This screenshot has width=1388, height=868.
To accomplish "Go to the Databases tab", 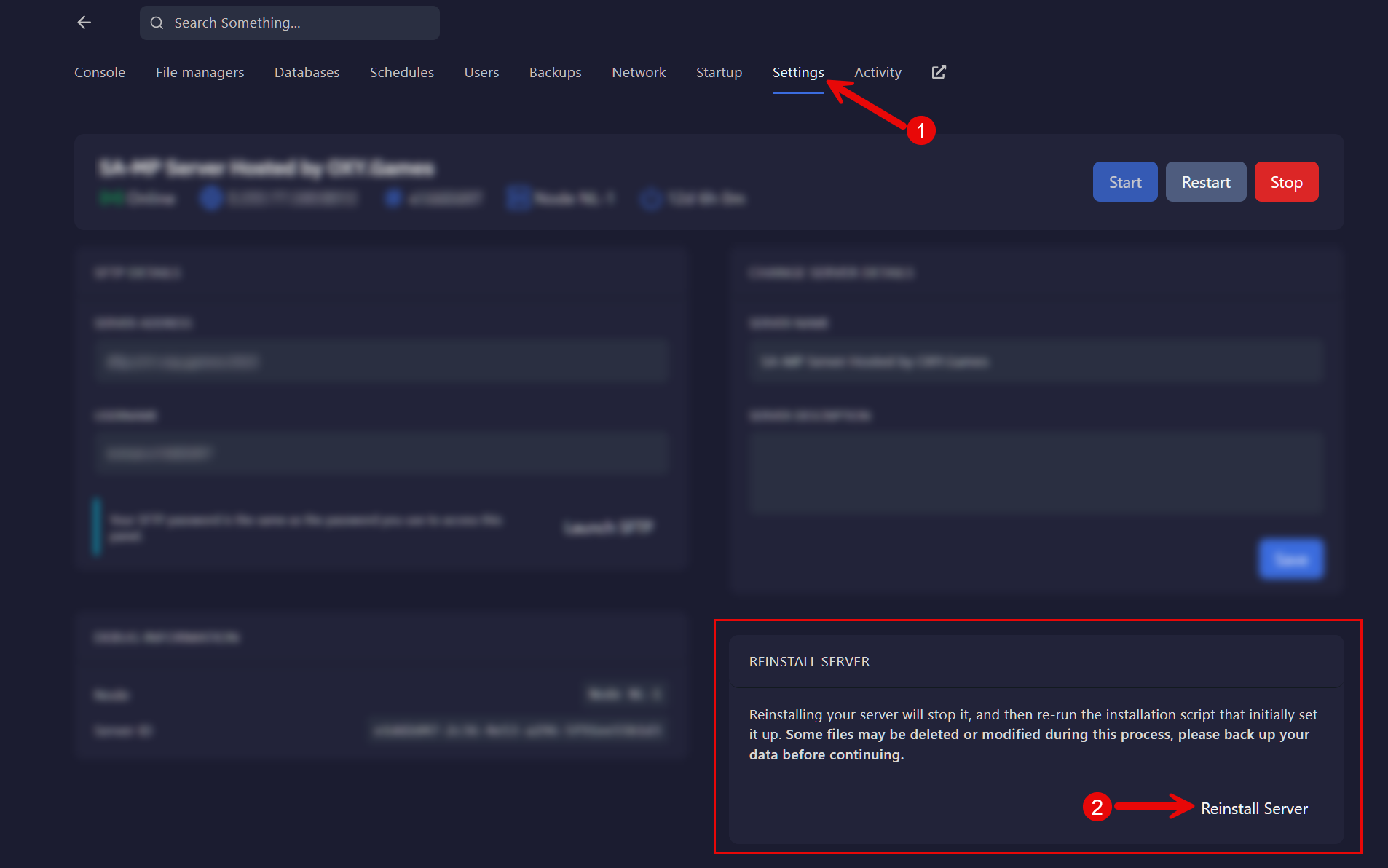I will point(307,73).
